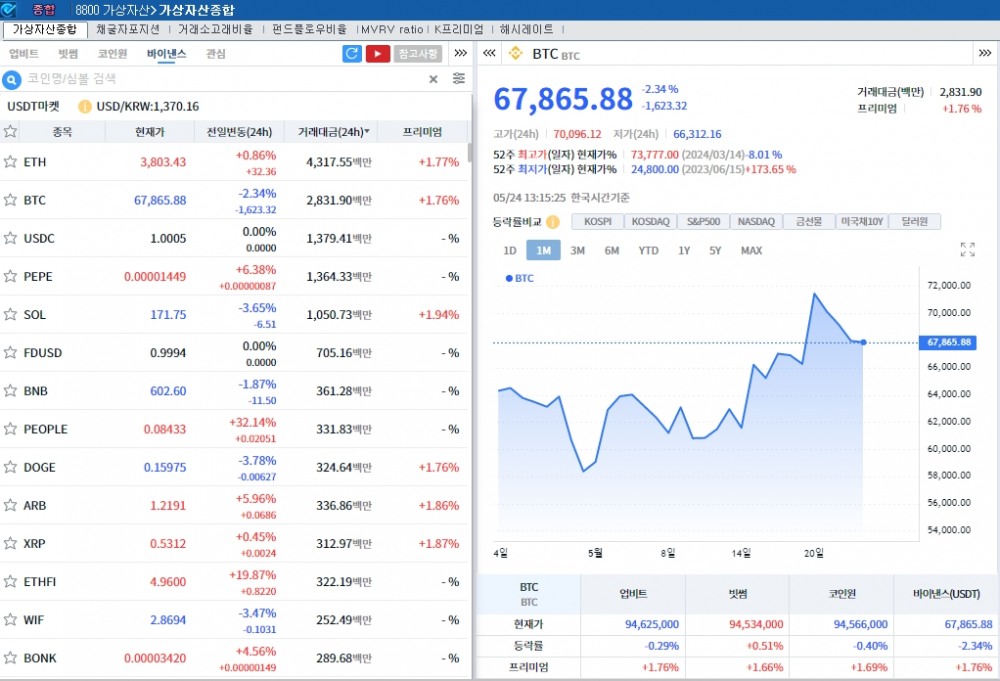Click the magnifier icon in the search bar
Image resolution: width=1000 pixels, height=681 pixels.
pos(10,78)
